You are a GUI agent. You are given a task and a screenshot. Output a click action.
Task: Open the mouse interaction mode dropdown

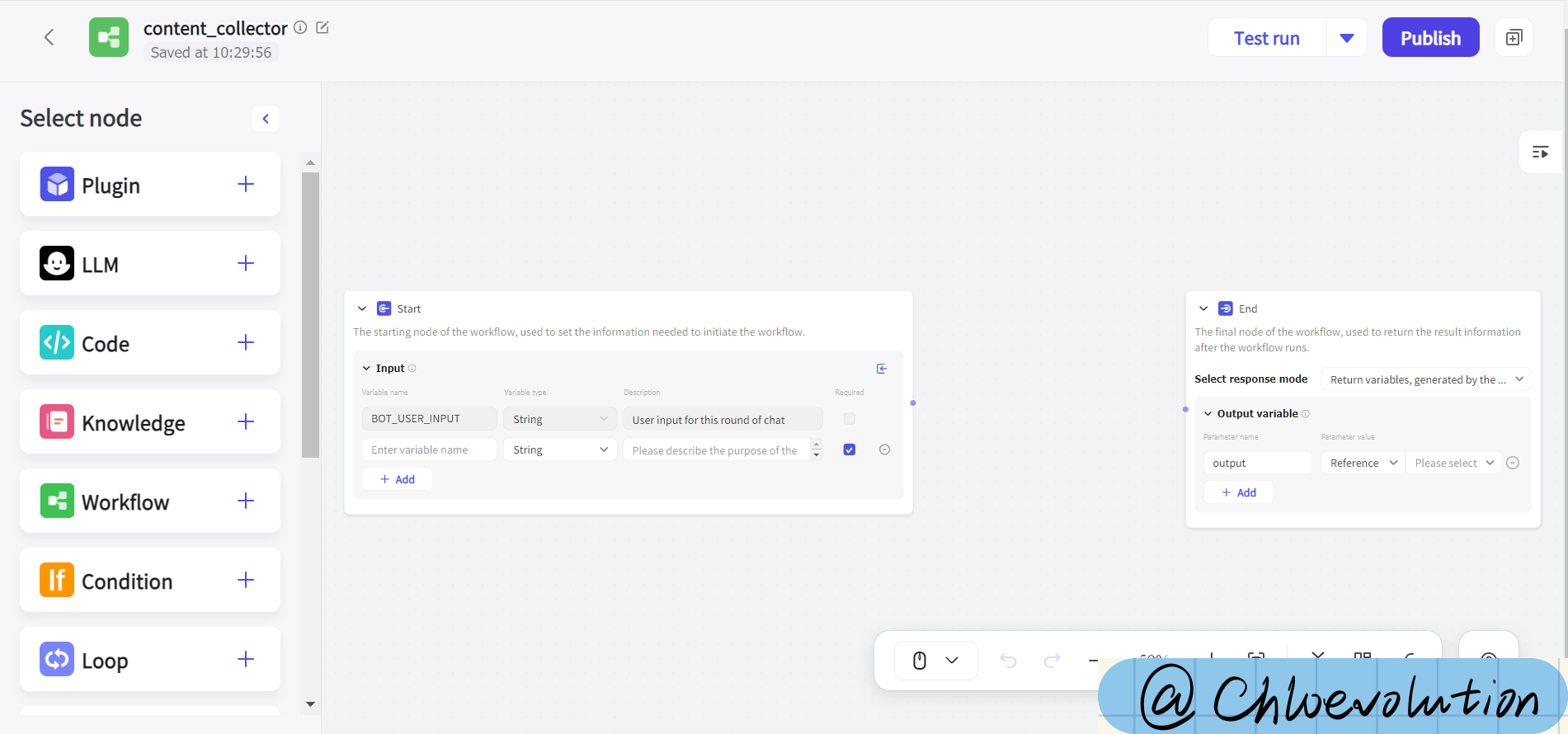pyautogui.click(x=936, y=661)
